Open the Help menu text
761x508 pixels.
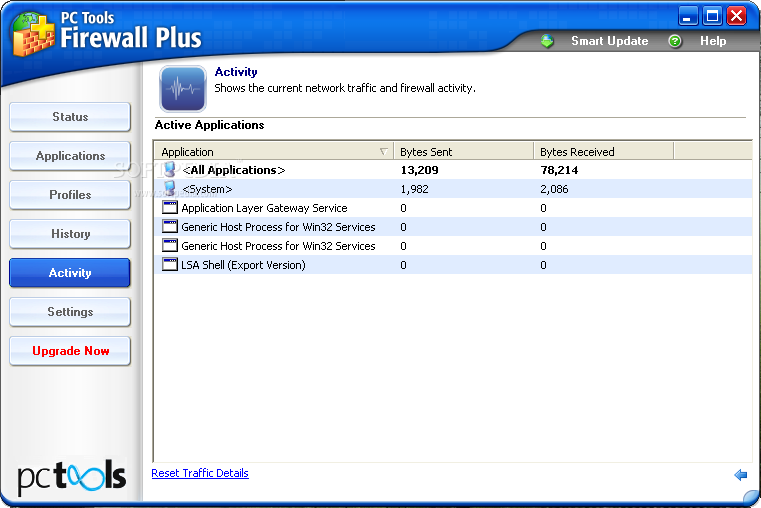point(713,41)
